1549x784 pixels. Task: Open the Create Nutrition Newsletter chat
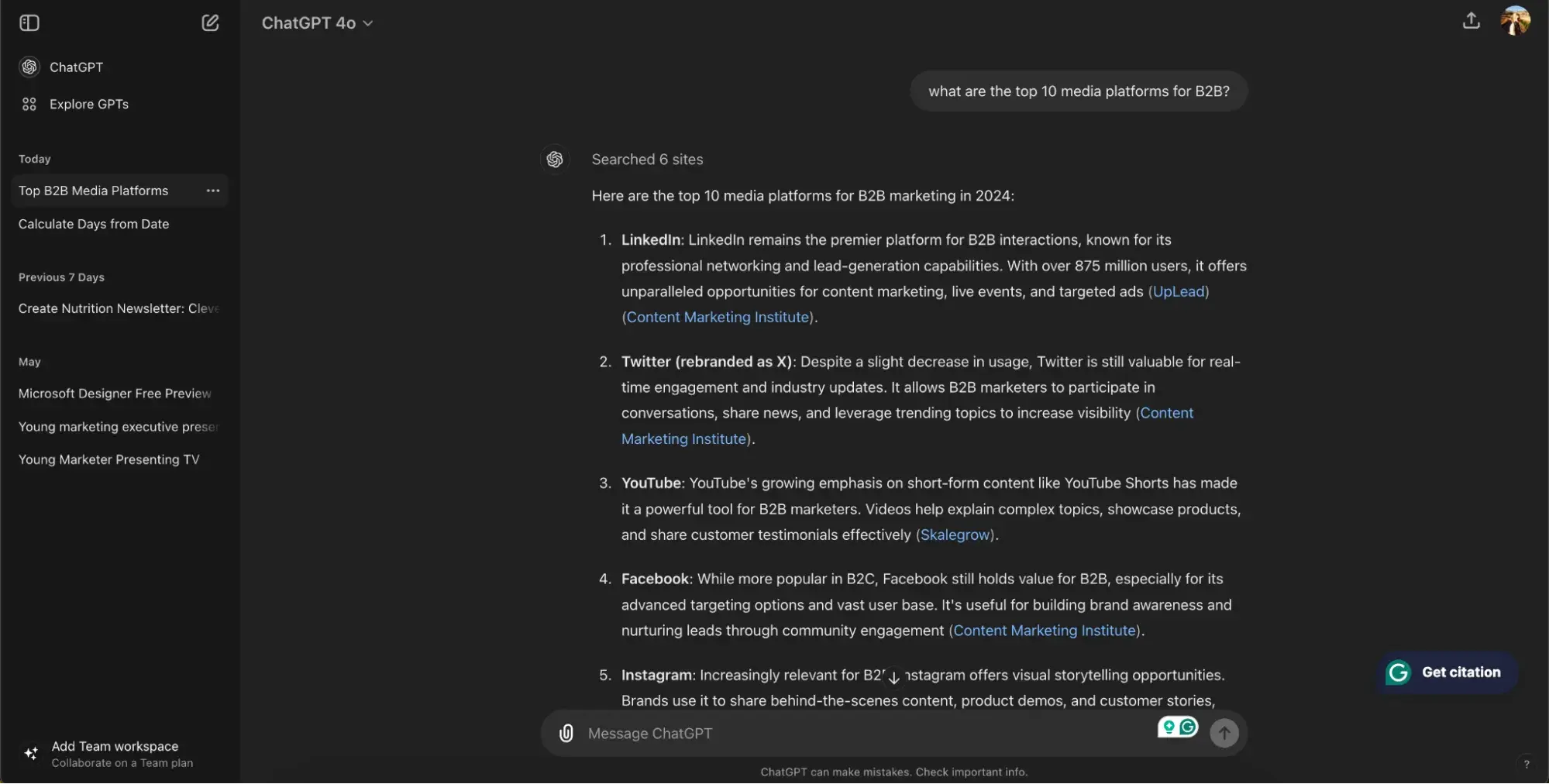pos(120,308)
